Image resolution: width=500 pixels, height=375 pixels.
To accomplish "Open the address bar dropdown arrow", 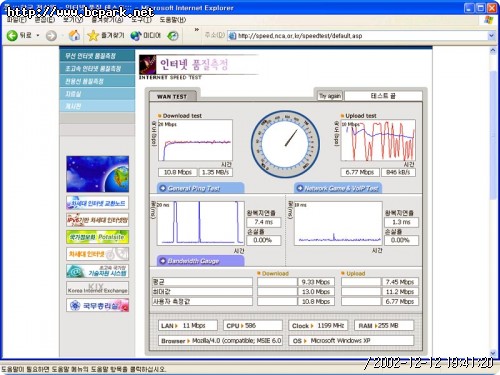I will (491, 36).
